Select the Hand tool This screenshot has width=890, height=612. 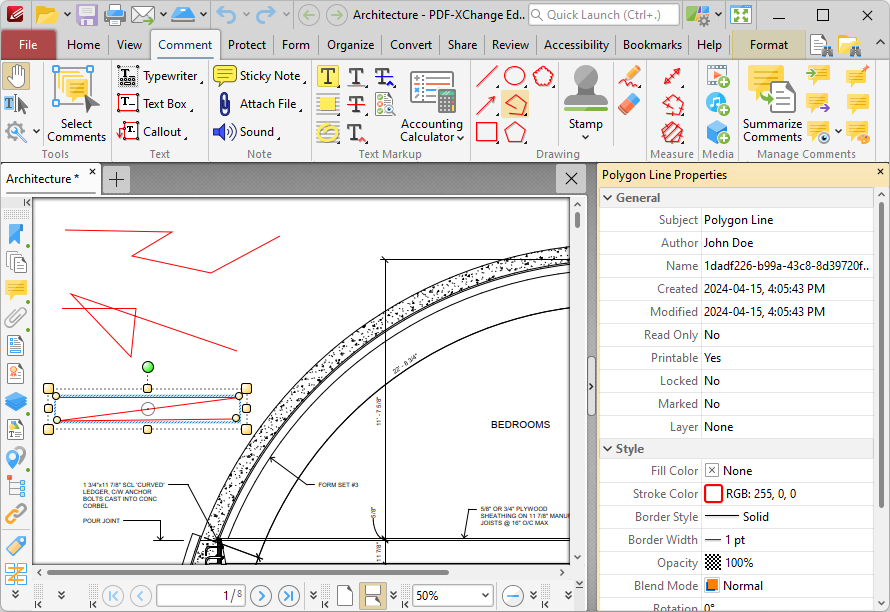coord(16,76)
